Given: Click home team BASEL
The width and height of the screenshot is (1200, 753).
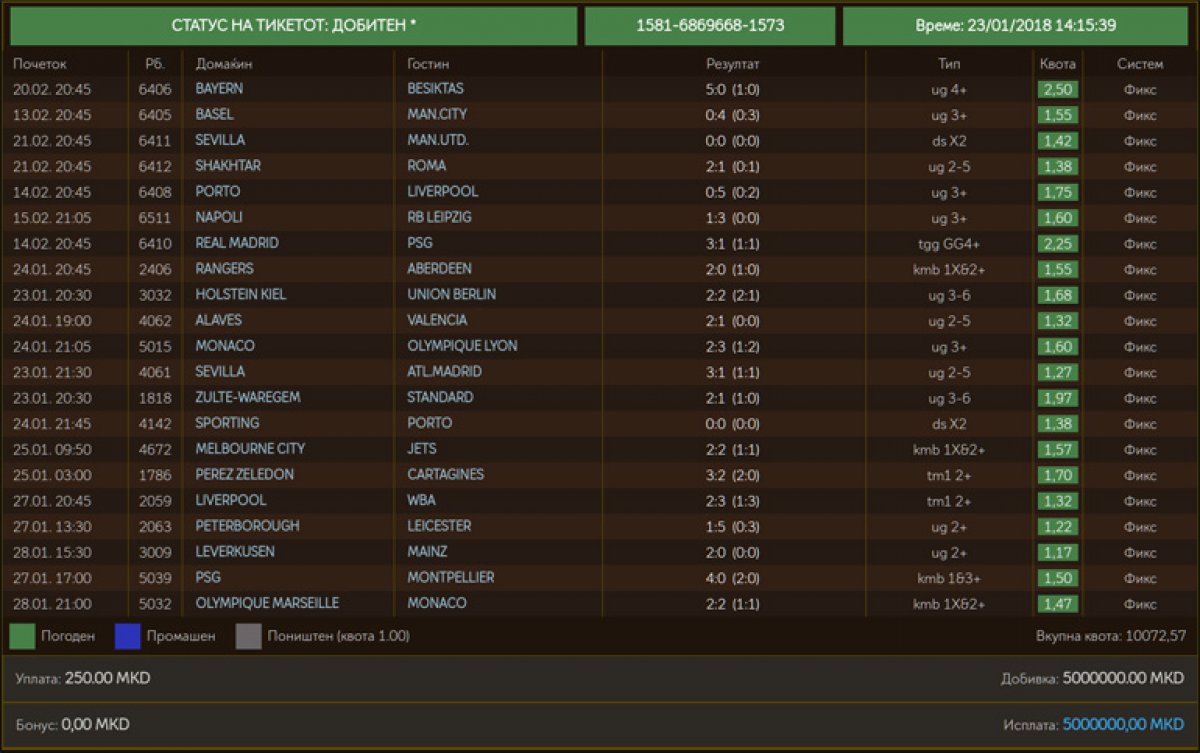Looking at the screenshot, I should pos(214,115).
